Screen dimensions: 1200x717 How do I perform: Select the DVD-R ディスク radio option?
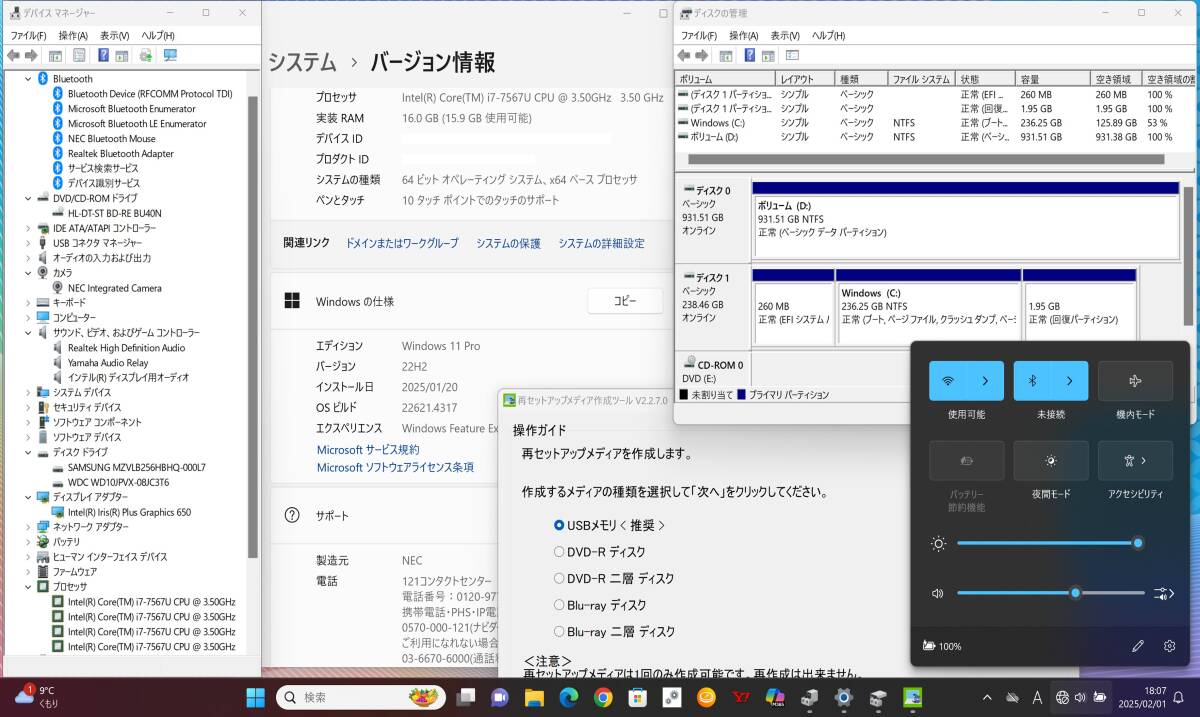point(559,551)
